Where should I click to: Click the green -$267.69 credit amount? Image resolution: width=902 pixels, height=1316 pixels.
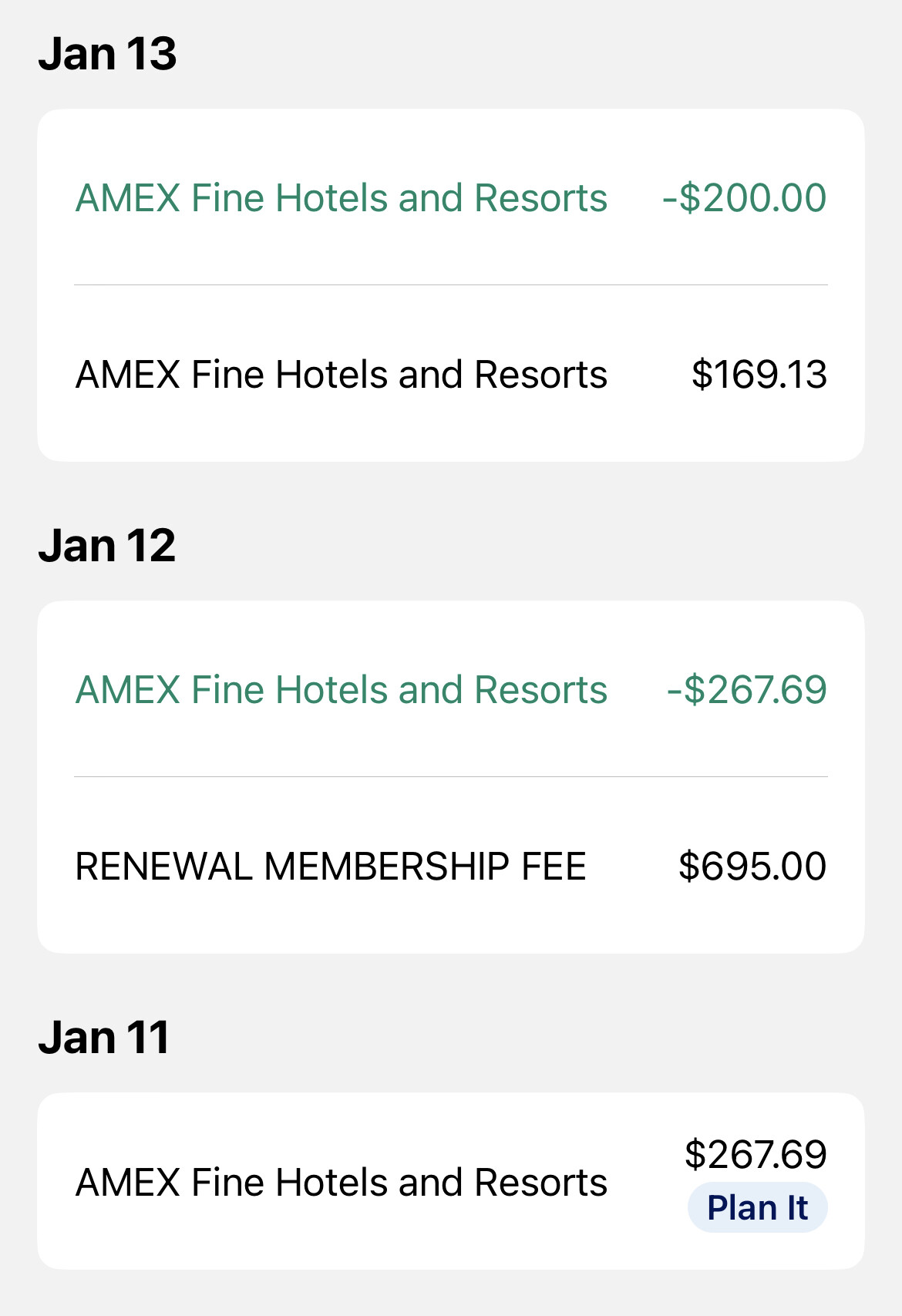[x=746, y=690]
